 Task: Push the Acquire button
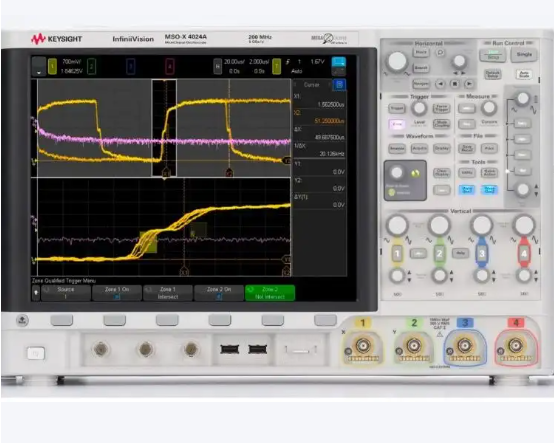419,148
